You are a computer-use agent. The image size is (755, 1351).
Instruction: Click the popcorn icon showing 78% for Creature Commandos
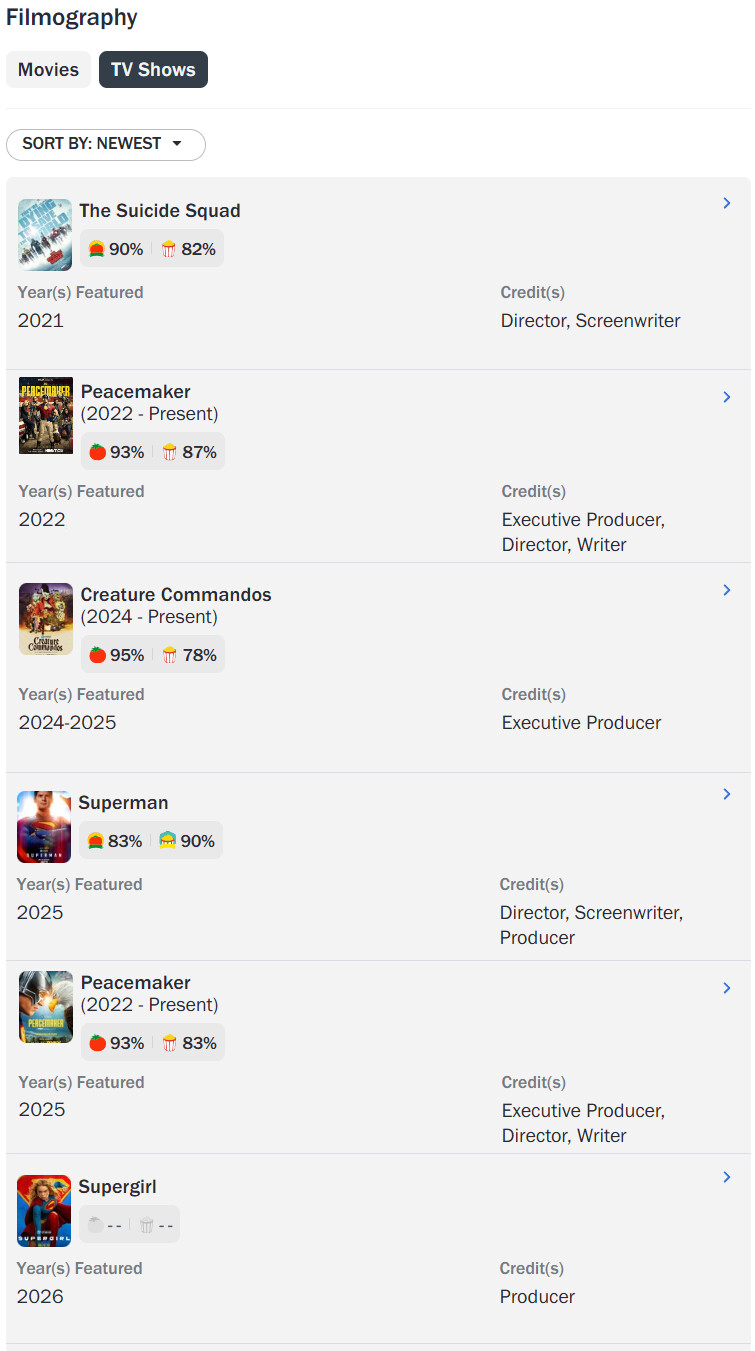(x=170, y=655)
